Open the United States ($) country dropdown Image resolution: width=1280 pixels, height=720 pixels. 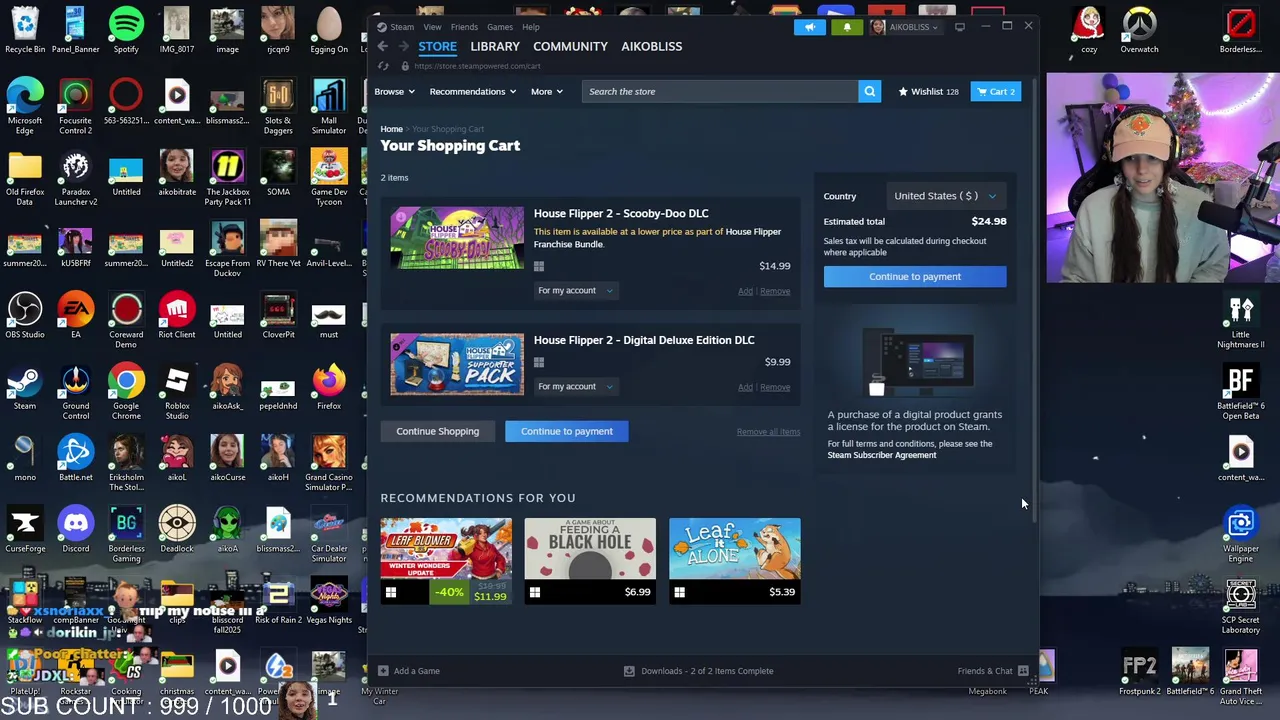pyautogui.click(x=945, y=196)
